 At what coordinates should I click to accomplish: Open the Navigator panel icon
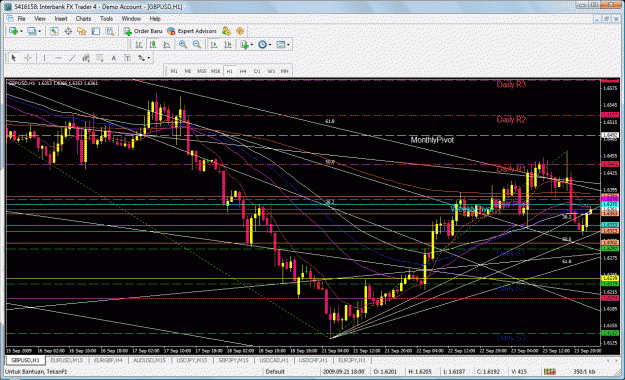(x=82, y=31)
